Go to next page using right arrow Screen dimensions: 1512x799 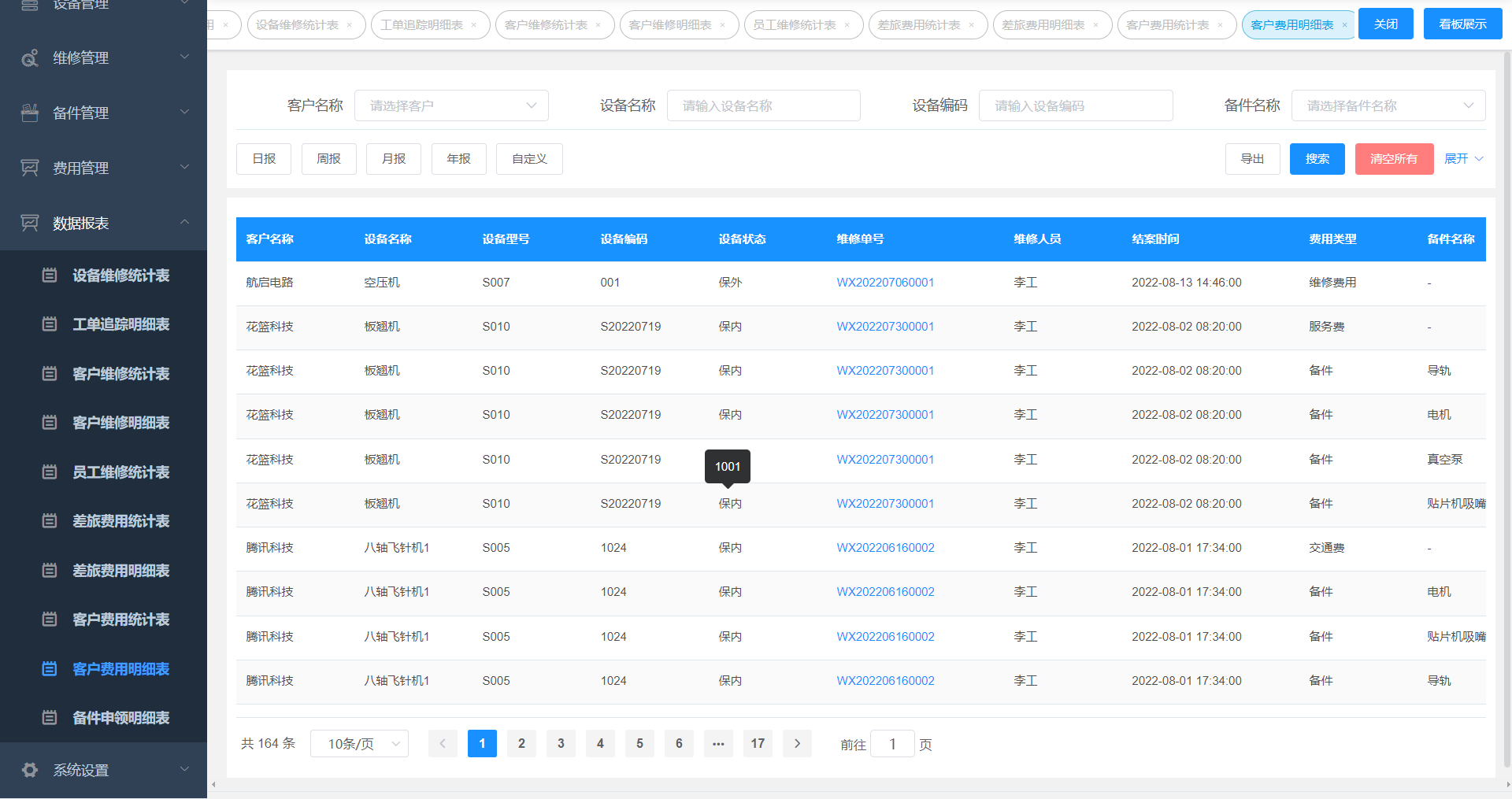pos(797,744)
